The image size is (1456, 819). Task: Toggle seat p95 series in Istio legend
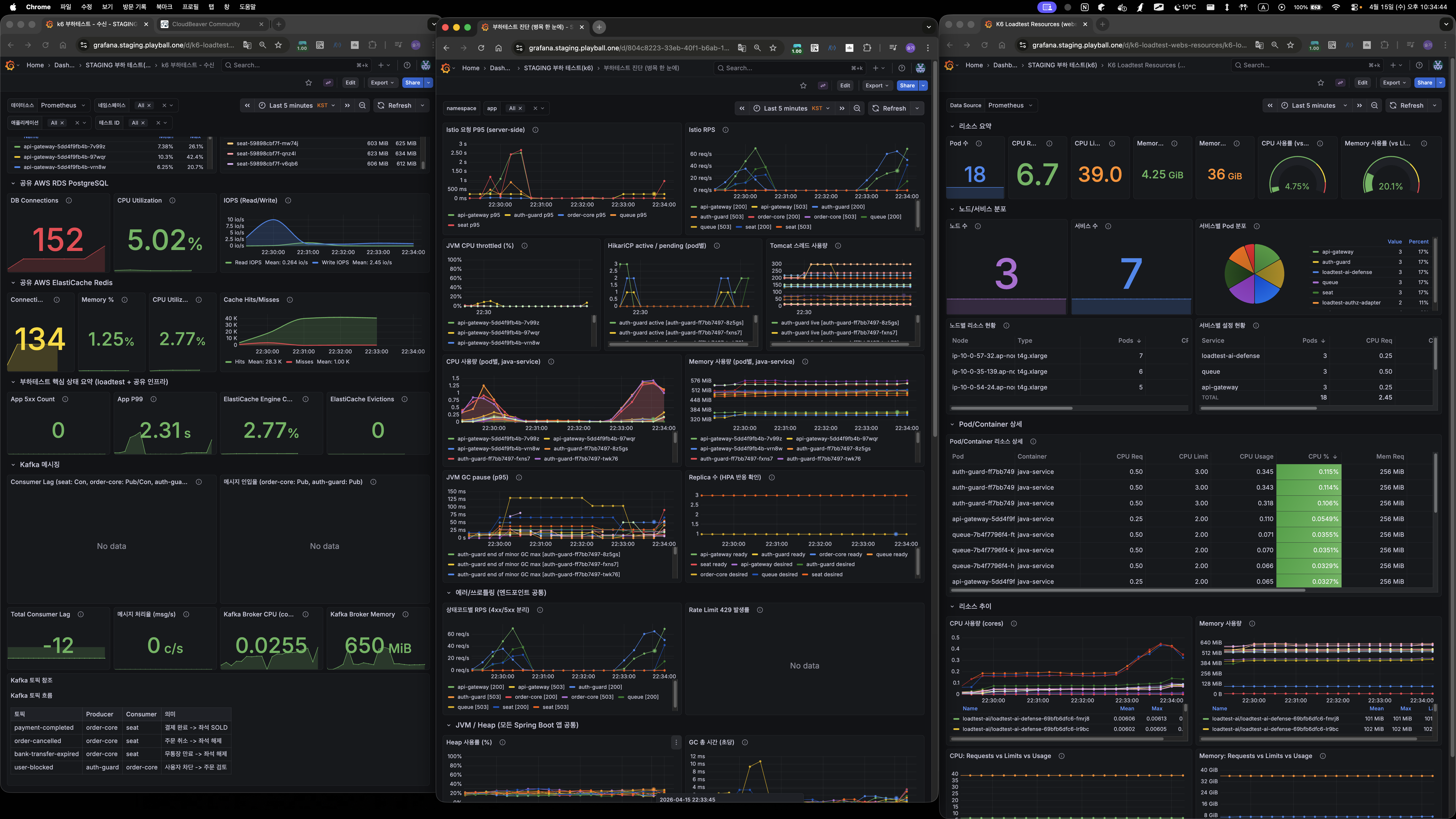tap(468, 225)
